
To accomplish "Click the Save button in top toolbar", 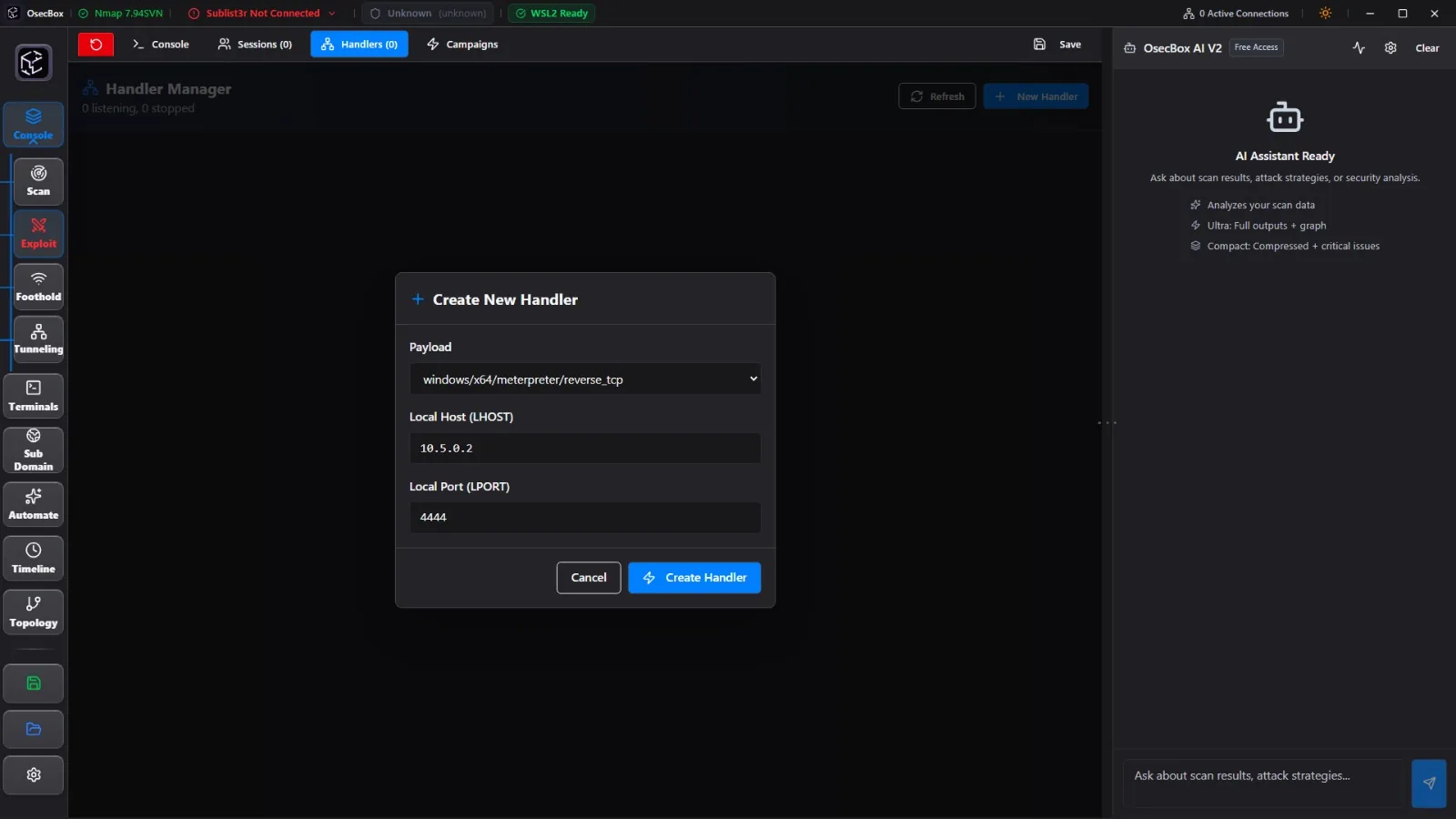I will click(1057, 44).
